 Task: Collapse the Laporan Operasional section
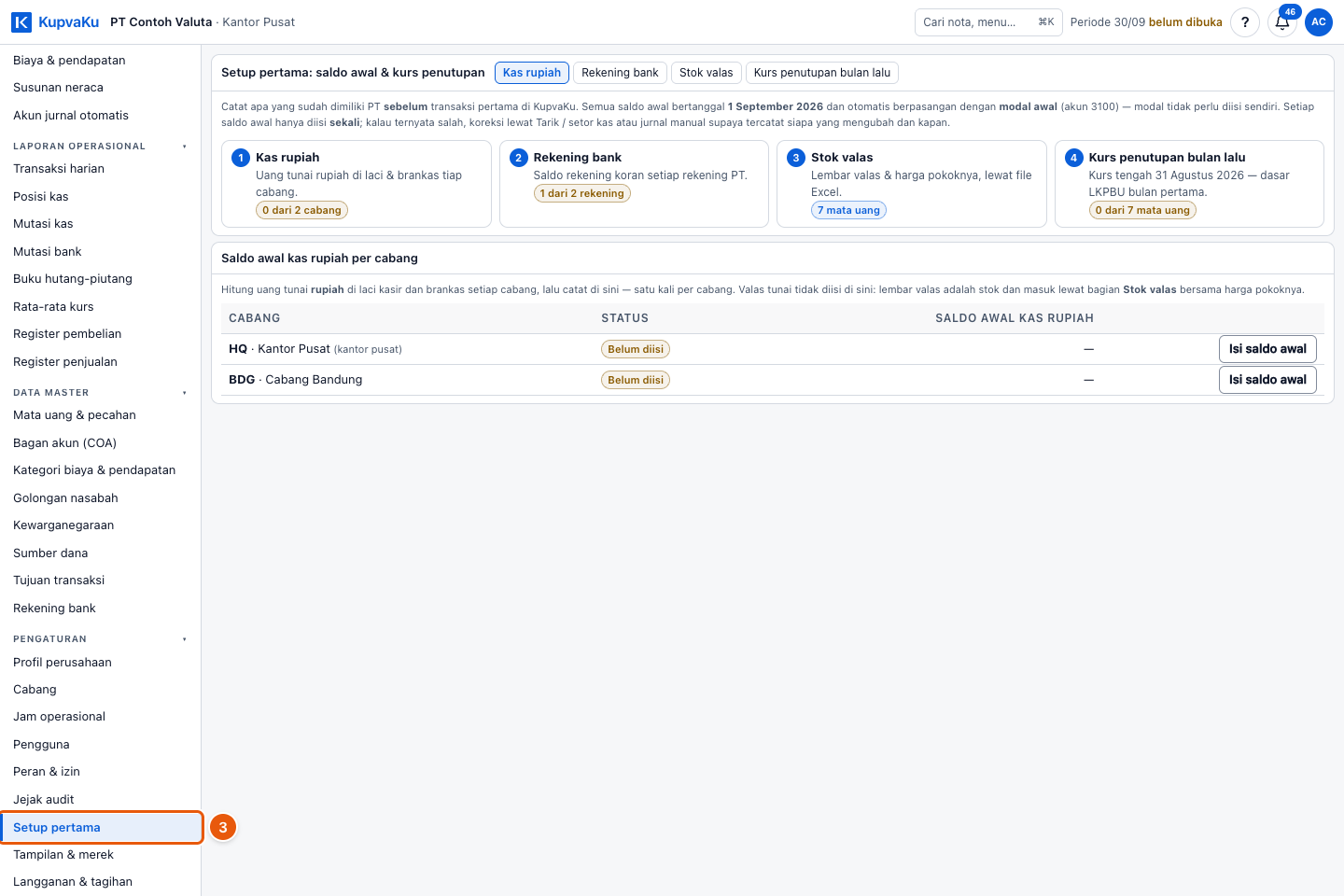[x=100, y=147]
